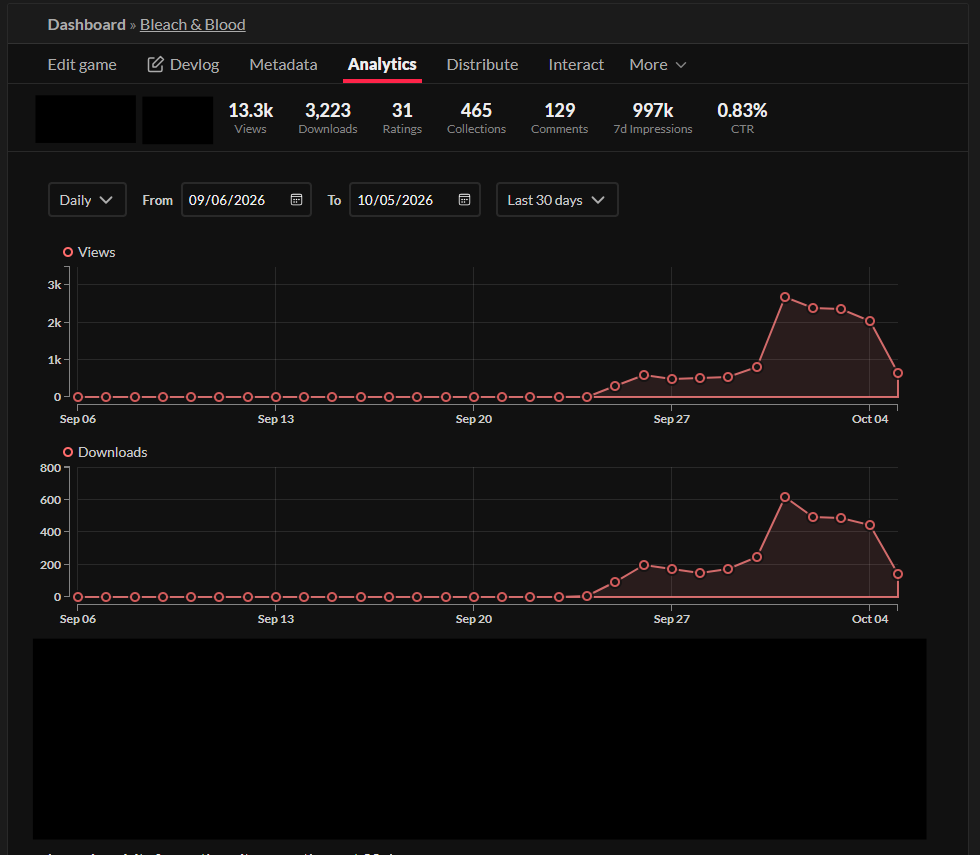Click the 997k 7d Impressions stat
Viewport: 980px width, 855px height.
653,118
